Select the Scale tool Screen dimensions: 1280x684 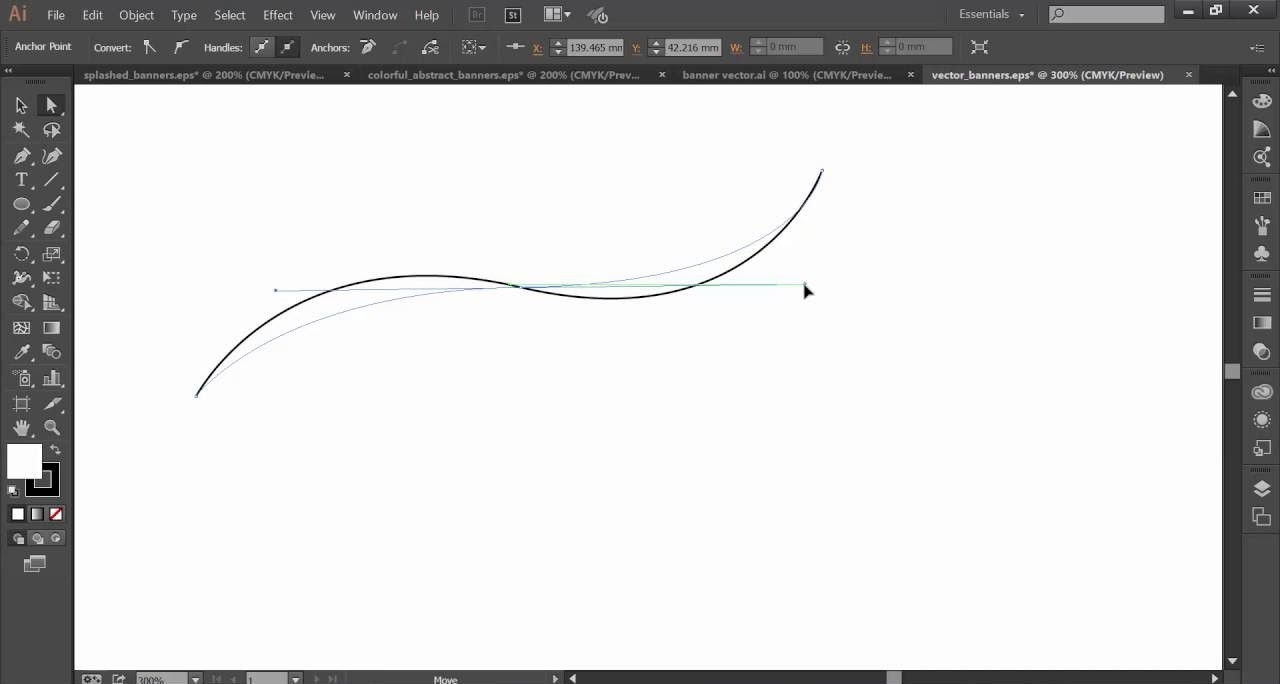52,254
